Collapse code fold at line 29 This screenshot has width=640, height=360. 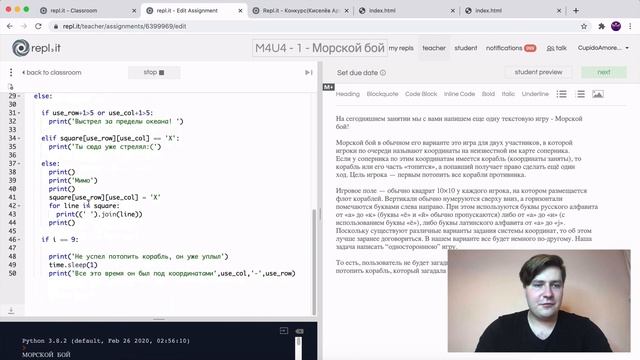point(19,96)
